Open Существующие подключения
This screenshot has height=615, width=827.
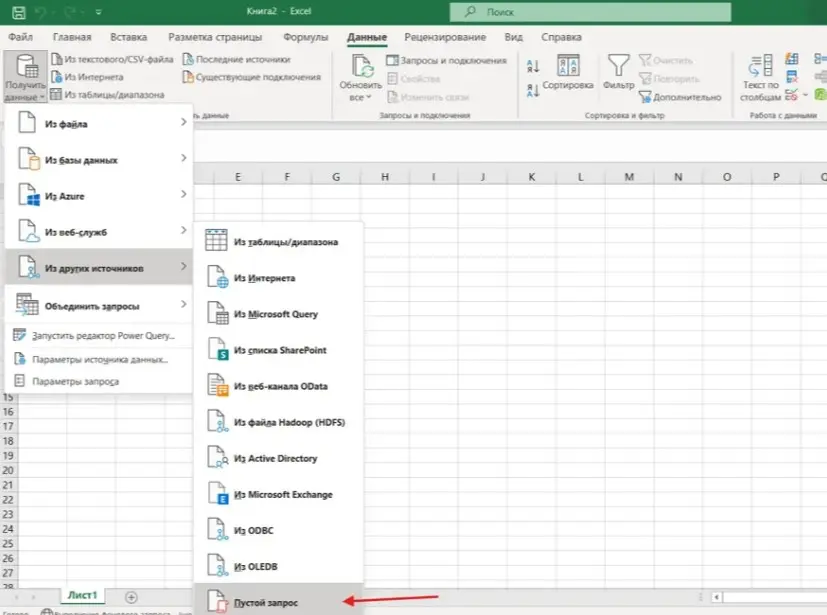[x=252, y=77]
